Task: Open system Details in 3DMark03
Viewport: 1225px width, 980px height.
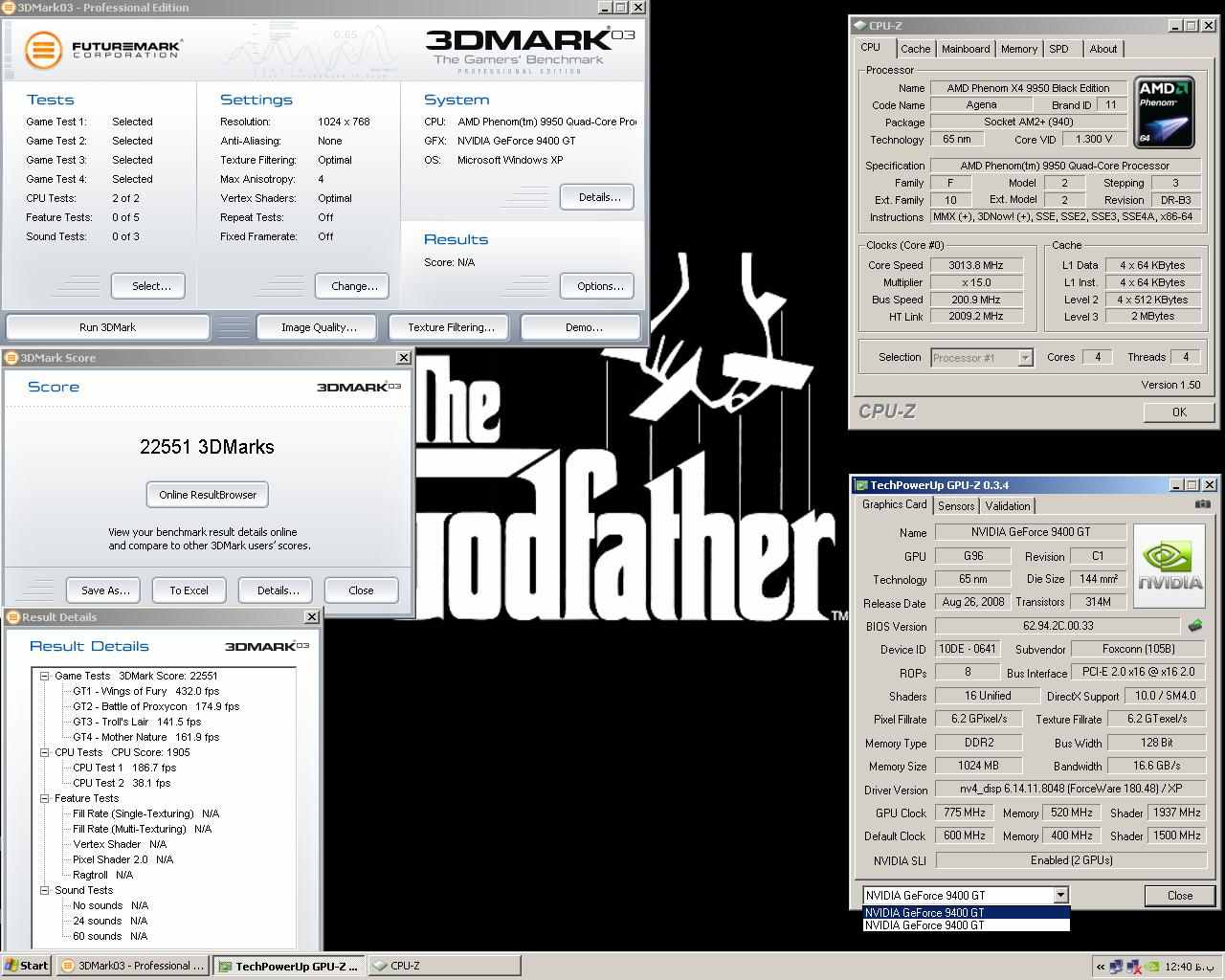Action: 599,197
